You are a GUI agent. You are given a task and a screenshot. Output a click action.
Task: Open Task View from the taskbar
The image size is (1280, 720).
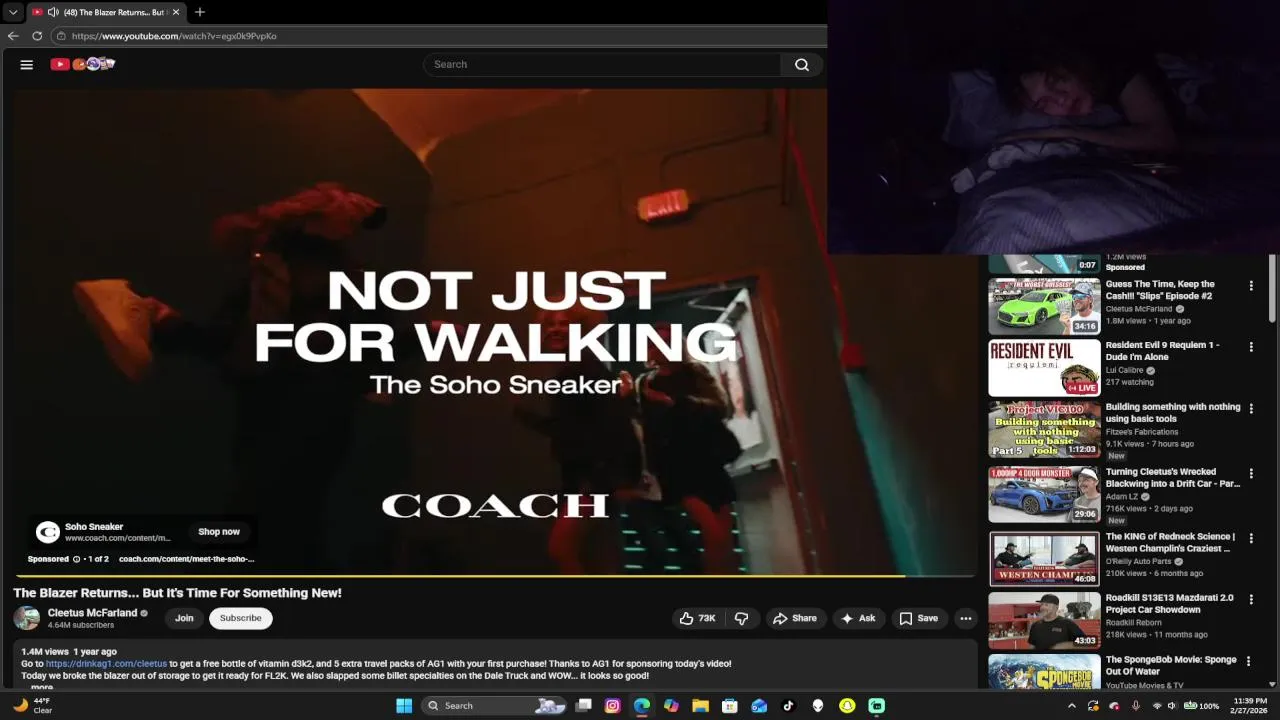(x=584, y=705)
